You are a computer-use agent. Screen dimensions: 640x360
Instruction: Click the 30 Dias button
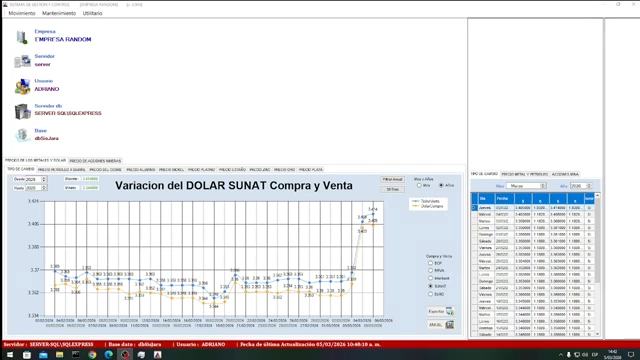click(x=392, y=189)
